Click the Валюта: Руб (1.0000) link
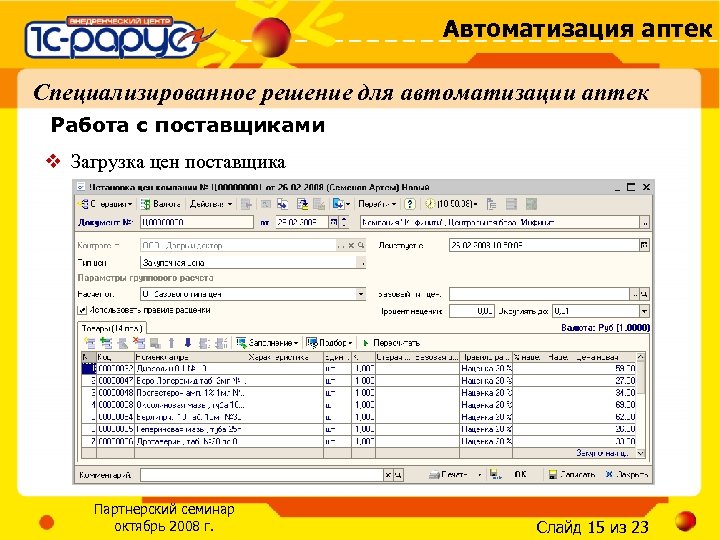The width and height of the screenshot is (720, 540). coord(605,327)
